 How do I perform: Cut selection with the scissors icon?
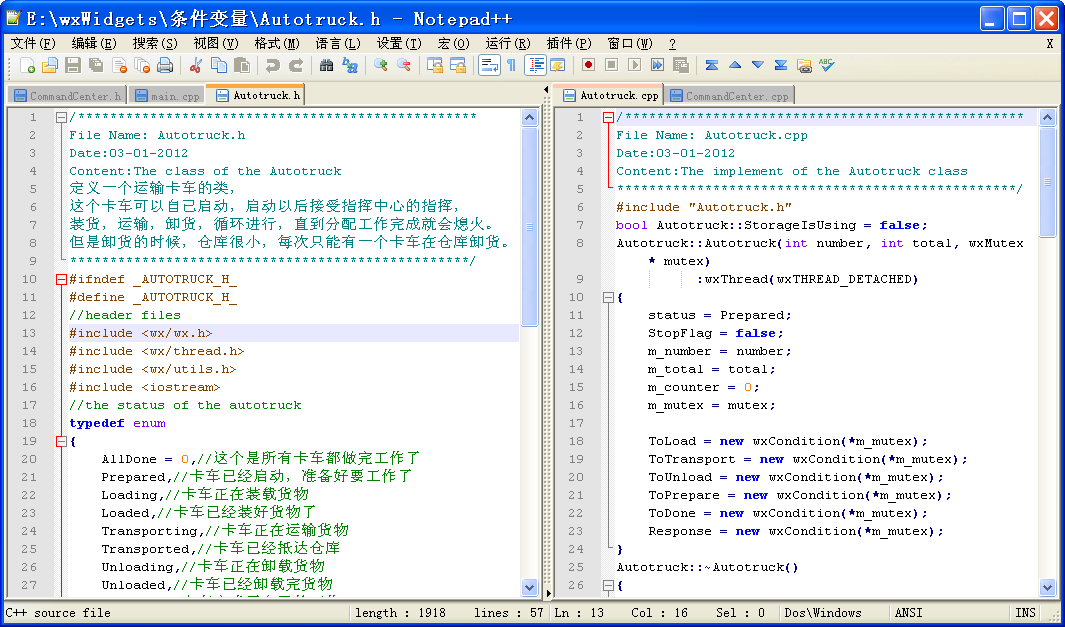tap(196, 65)
